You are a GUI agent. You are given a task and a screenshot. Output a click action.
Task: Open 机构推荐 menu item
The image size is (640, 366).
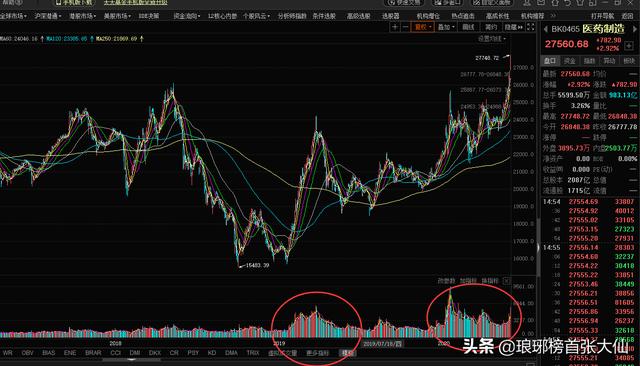532,16
